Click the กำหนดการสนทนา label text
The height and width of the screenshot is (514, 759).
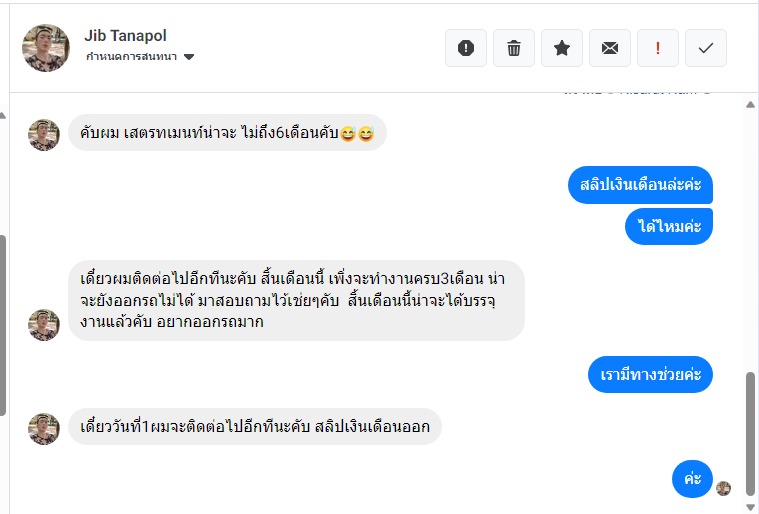coord(131,57)
